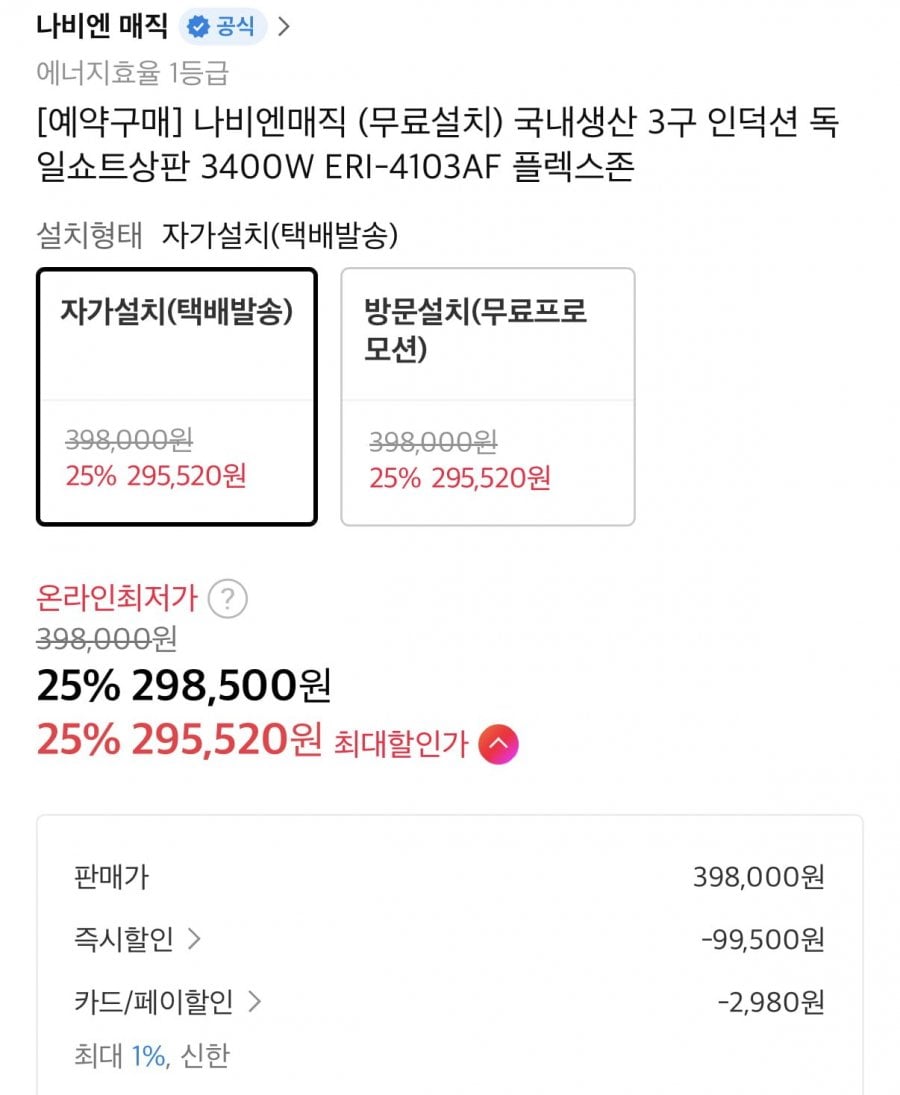Viewport: 900px width, 1095px height.
Task: Open brand page via chevron beside 공식
Action: [x=283, y=27]
